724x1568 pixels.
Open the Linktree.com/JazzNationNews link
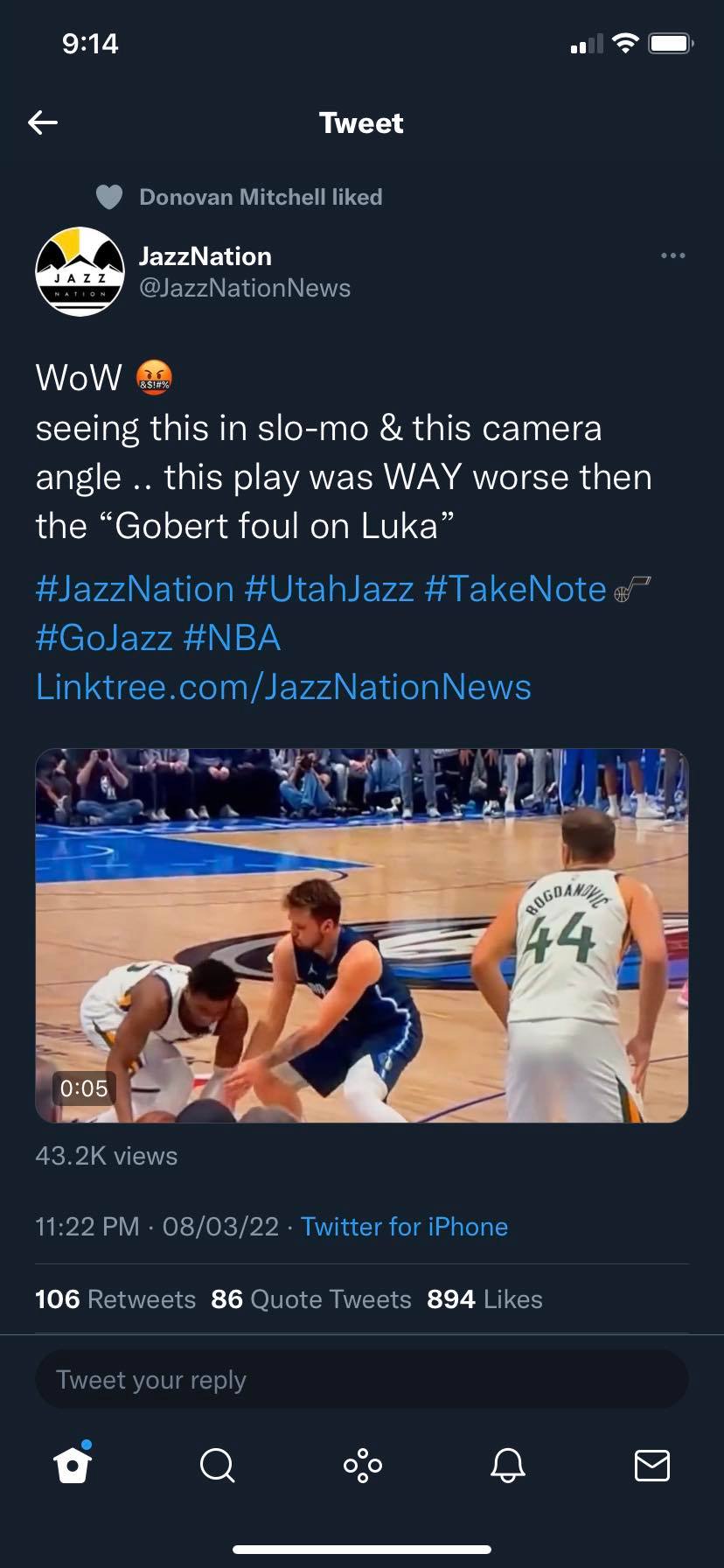(x=283, y=687)
